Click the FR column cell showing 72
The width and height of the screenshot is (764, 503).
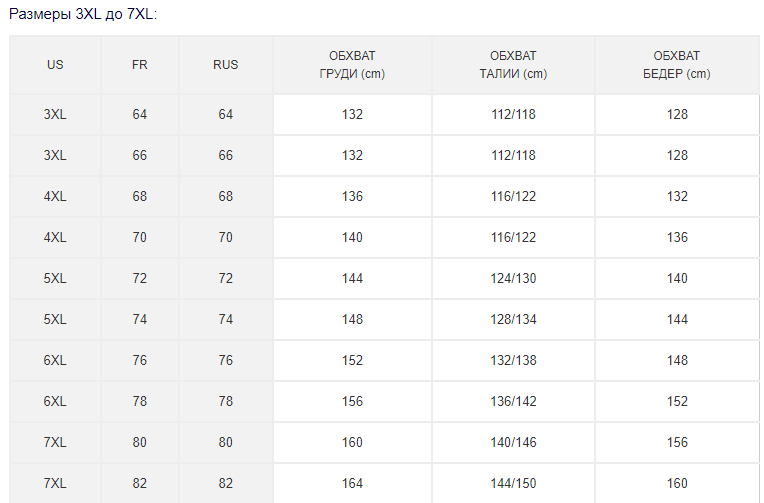pyautogui.click(x=140, y=278)
